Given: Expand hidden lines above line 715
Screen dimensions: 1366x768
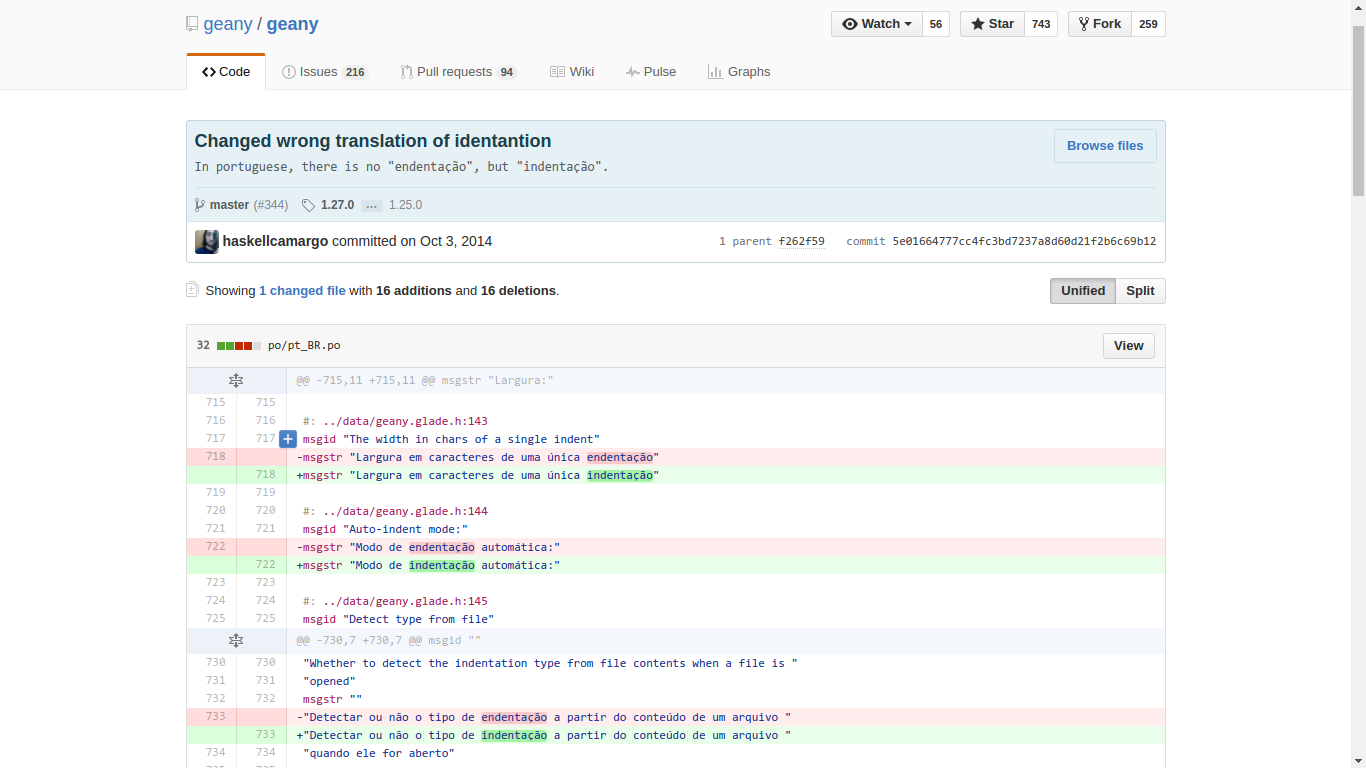Looking at the screenshot, I should click(x=236, y=381).
